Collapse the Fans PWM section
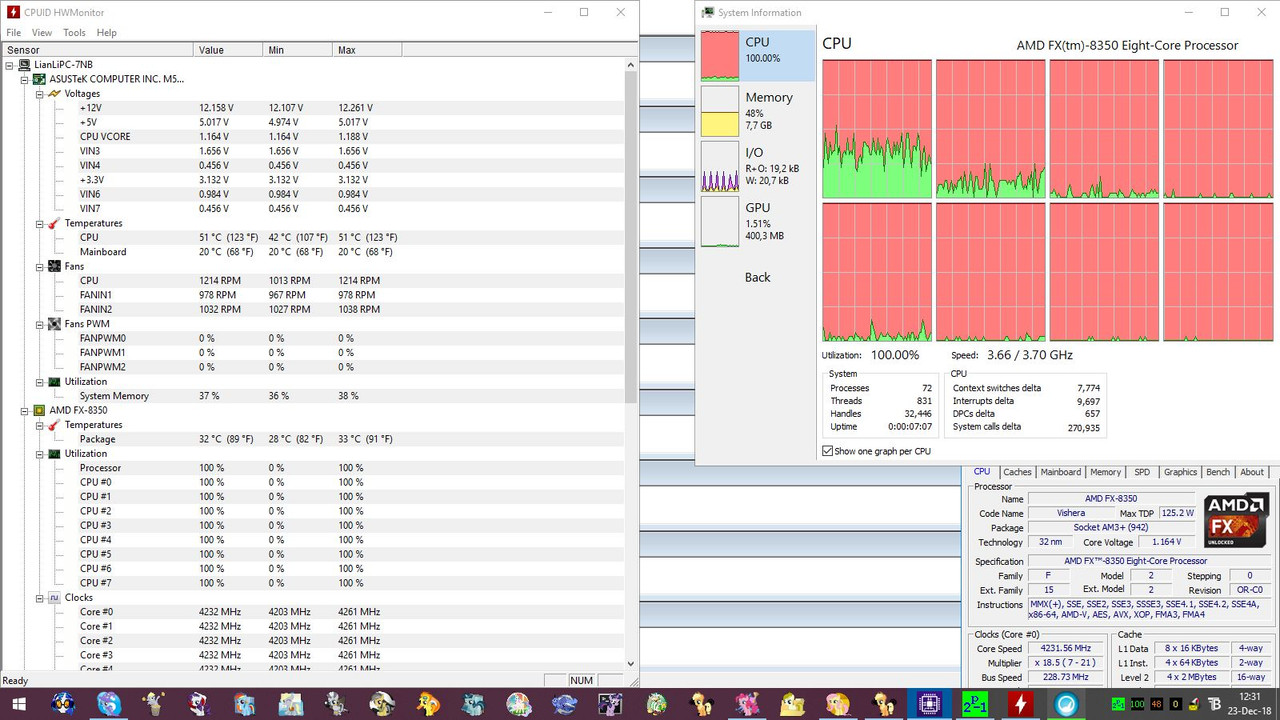 pos(40,324)
